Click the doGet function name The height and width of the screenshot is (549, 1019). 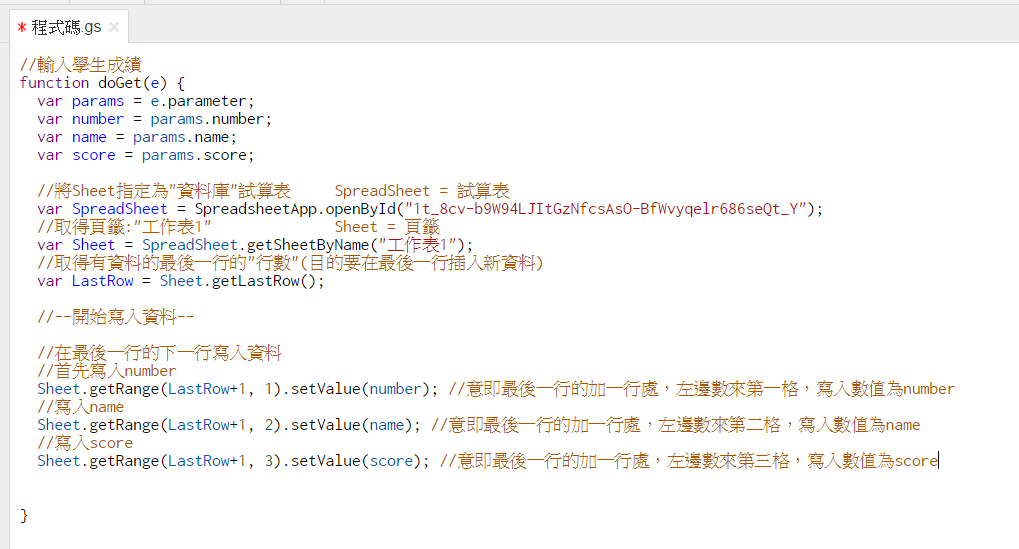(119, 83)
